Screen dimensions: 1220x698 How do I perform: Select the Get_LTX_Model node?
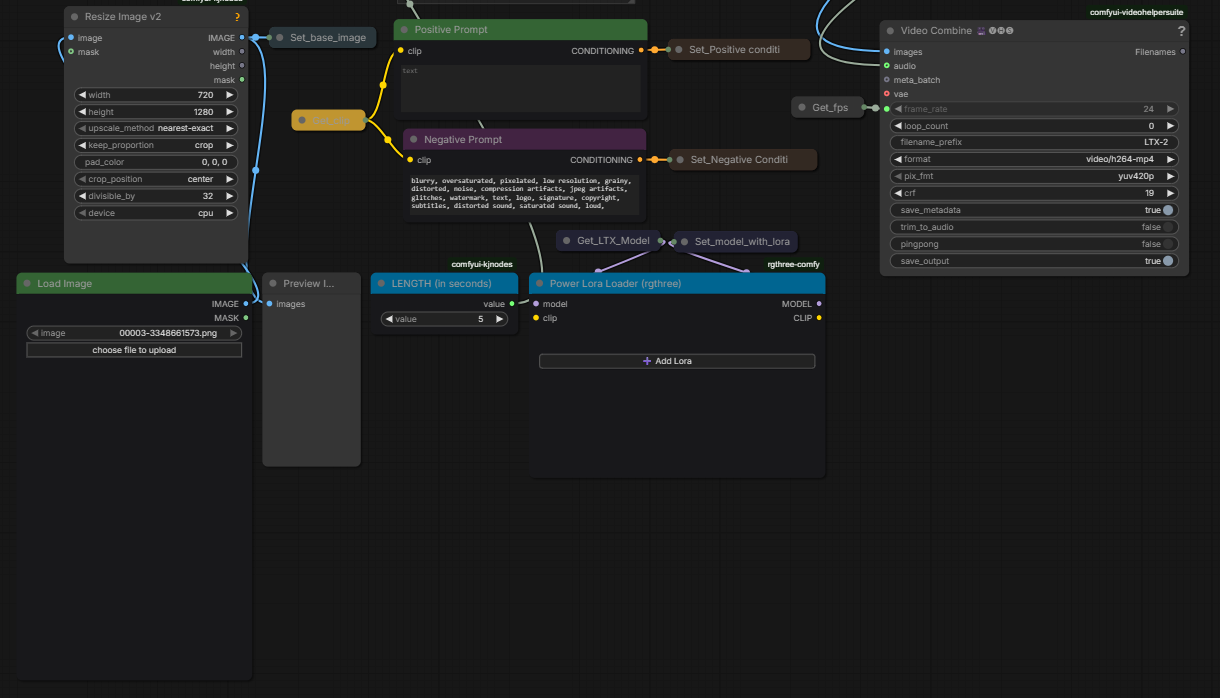612,241
